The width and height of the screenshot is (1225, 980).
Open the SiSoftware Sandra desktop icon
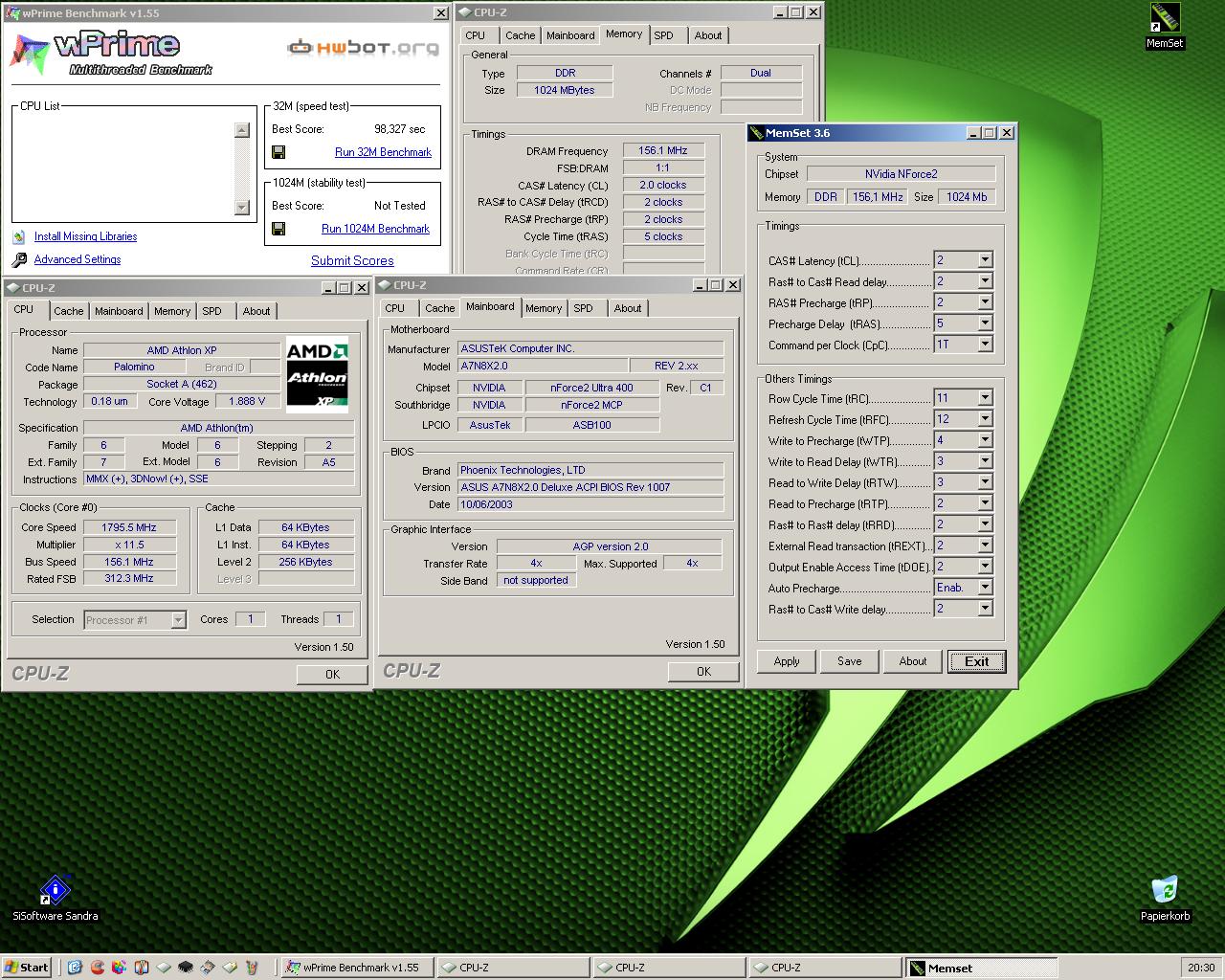pyautogui.click(x=55, y=898)
